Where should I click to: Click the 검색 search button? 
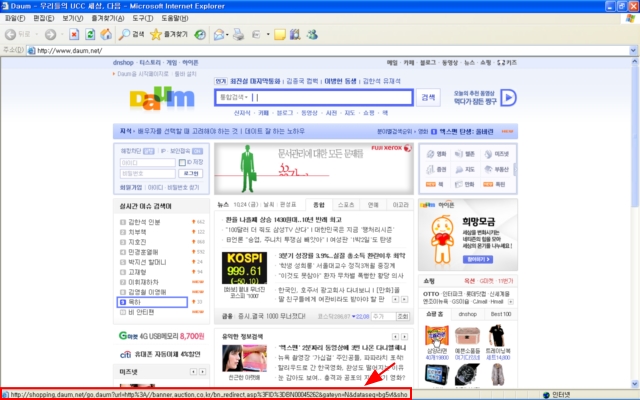coord(428,98)
